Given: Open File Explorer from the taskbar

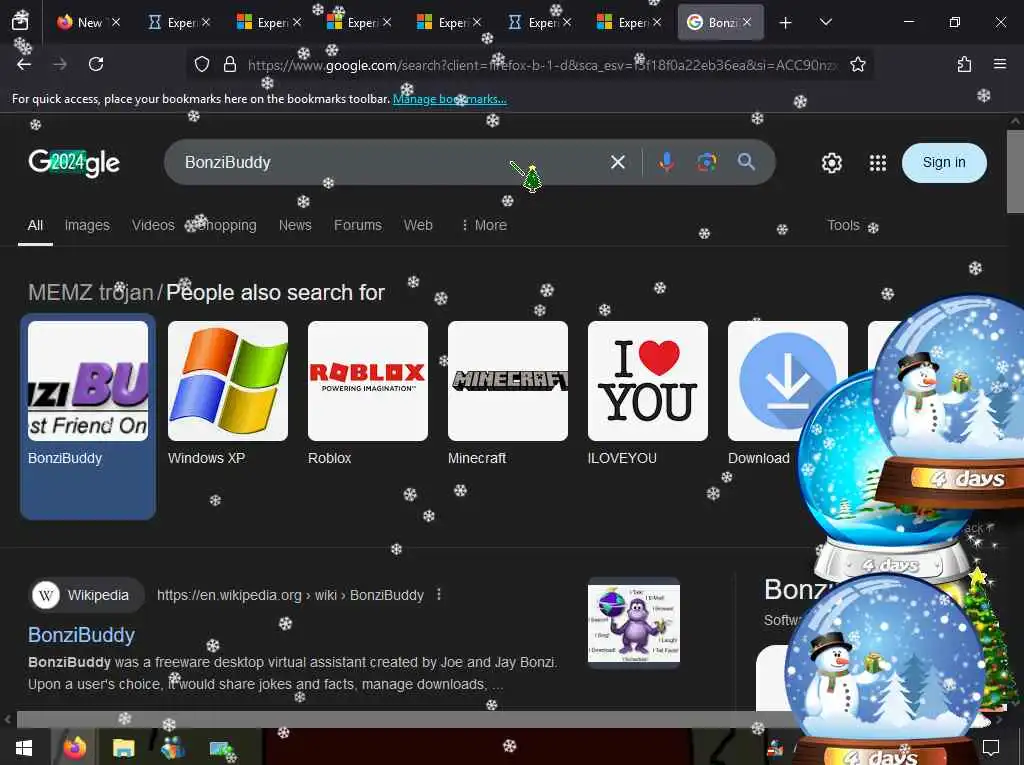Looking at the screenshot, I should coord(123,747).
